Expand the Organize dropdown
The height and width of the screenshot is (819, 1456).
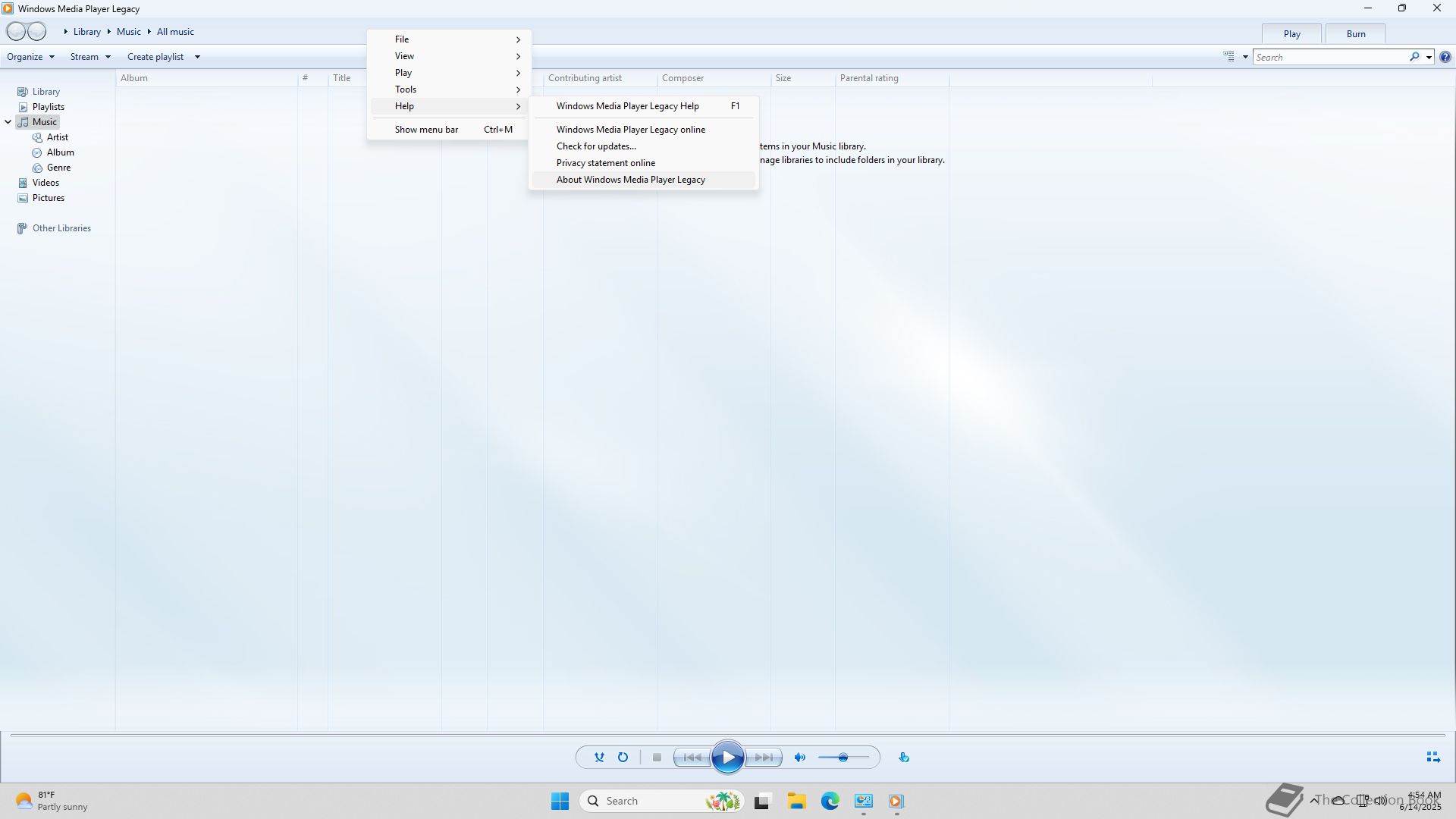click(x=30, y=57)
